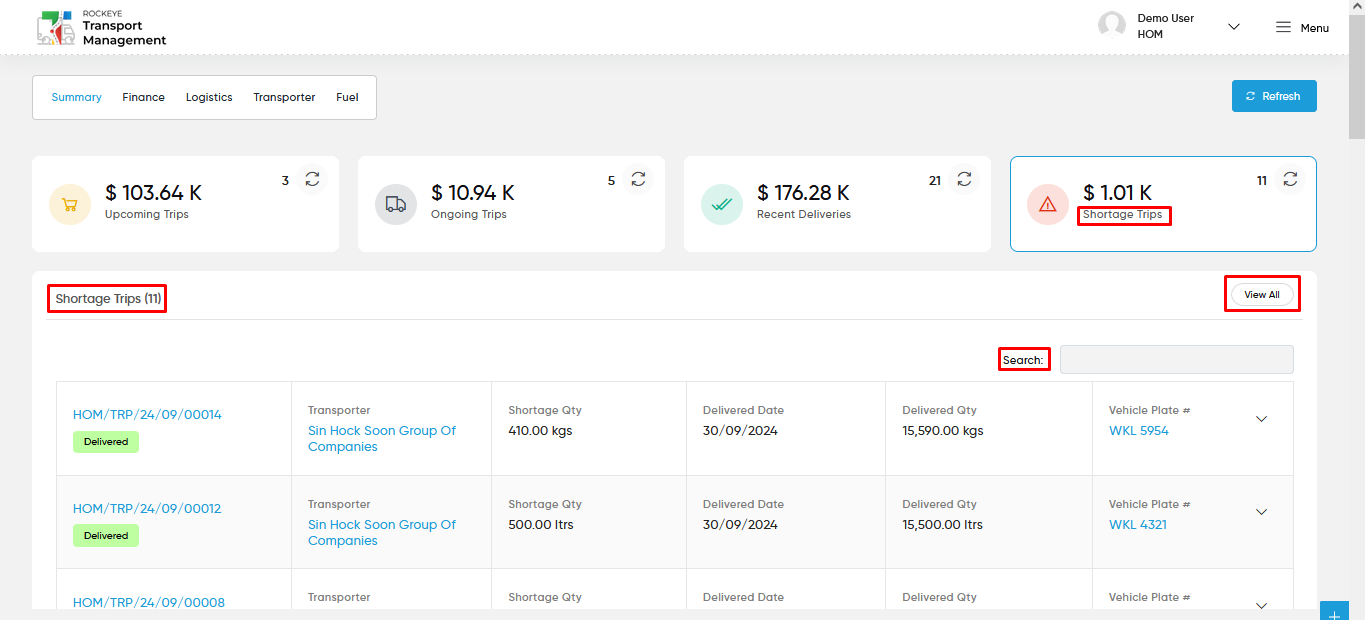Image resolution: width=1365 pixels, height=620 pixels.
Task: Select the Transporter tab
Action: tap(284, 97)
